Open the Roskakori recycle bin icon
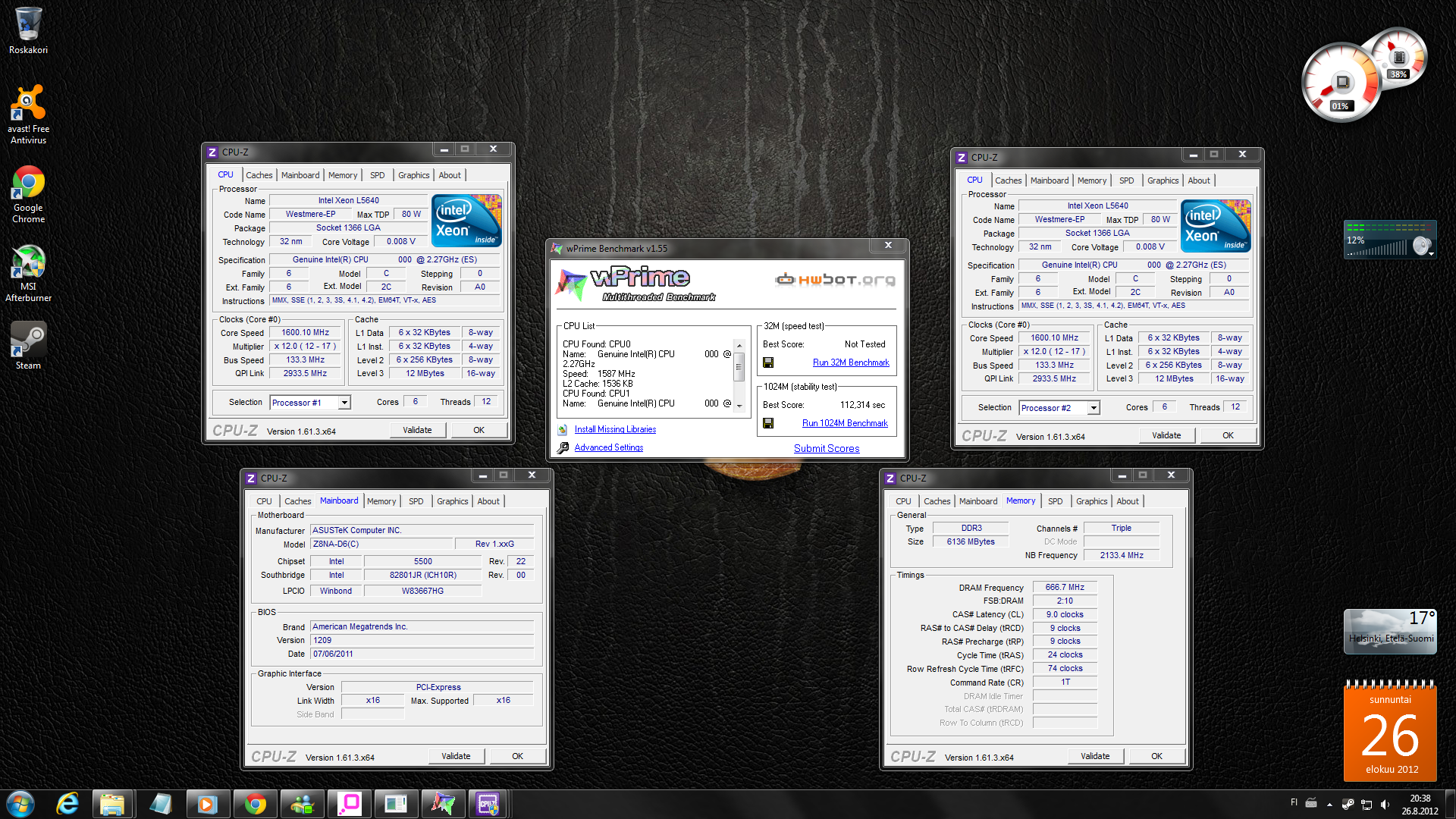The width and height of the screenshot is (1456, 819). click(28, 30)
